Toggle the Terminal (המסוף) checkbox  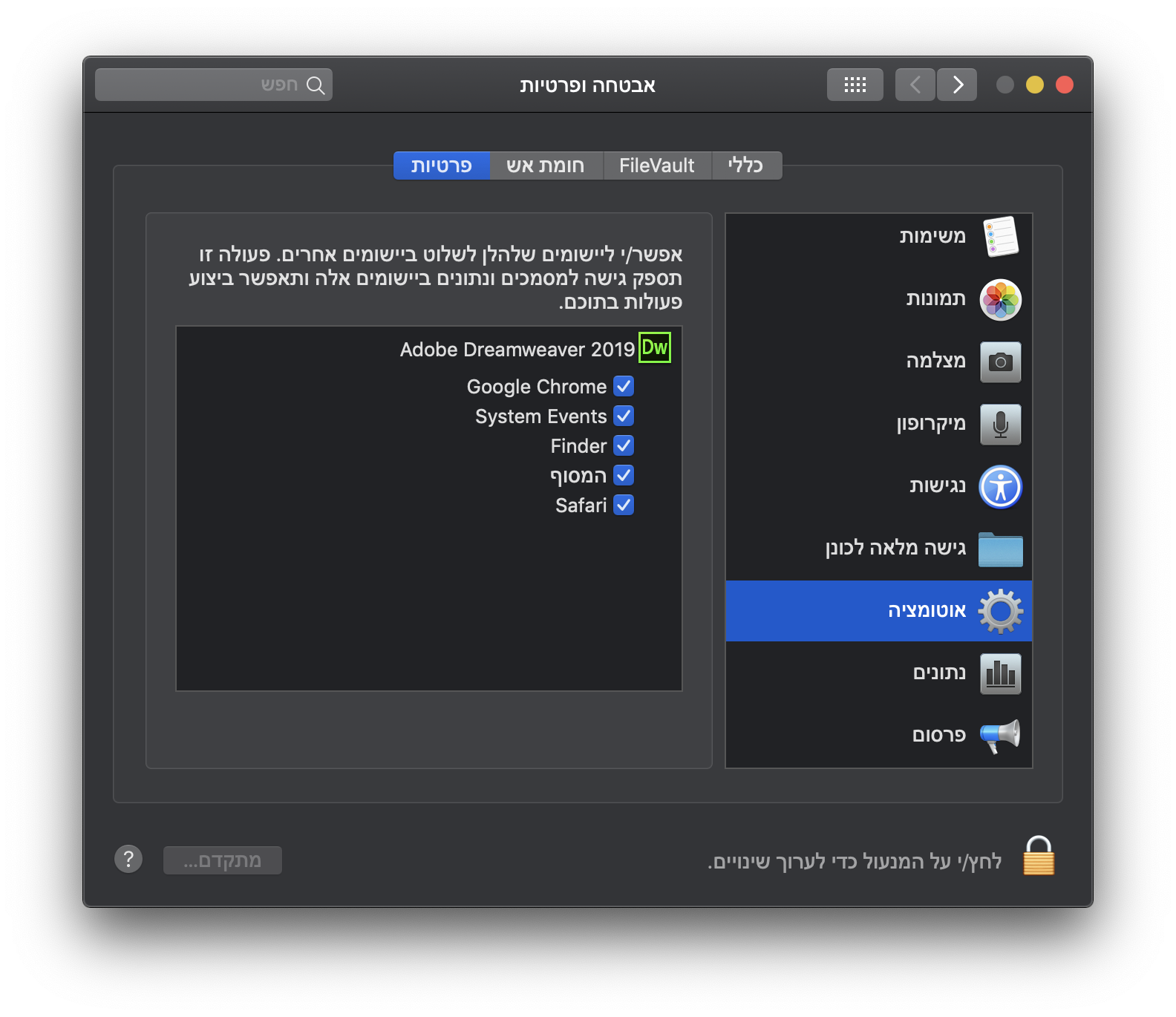click(624, 476)
